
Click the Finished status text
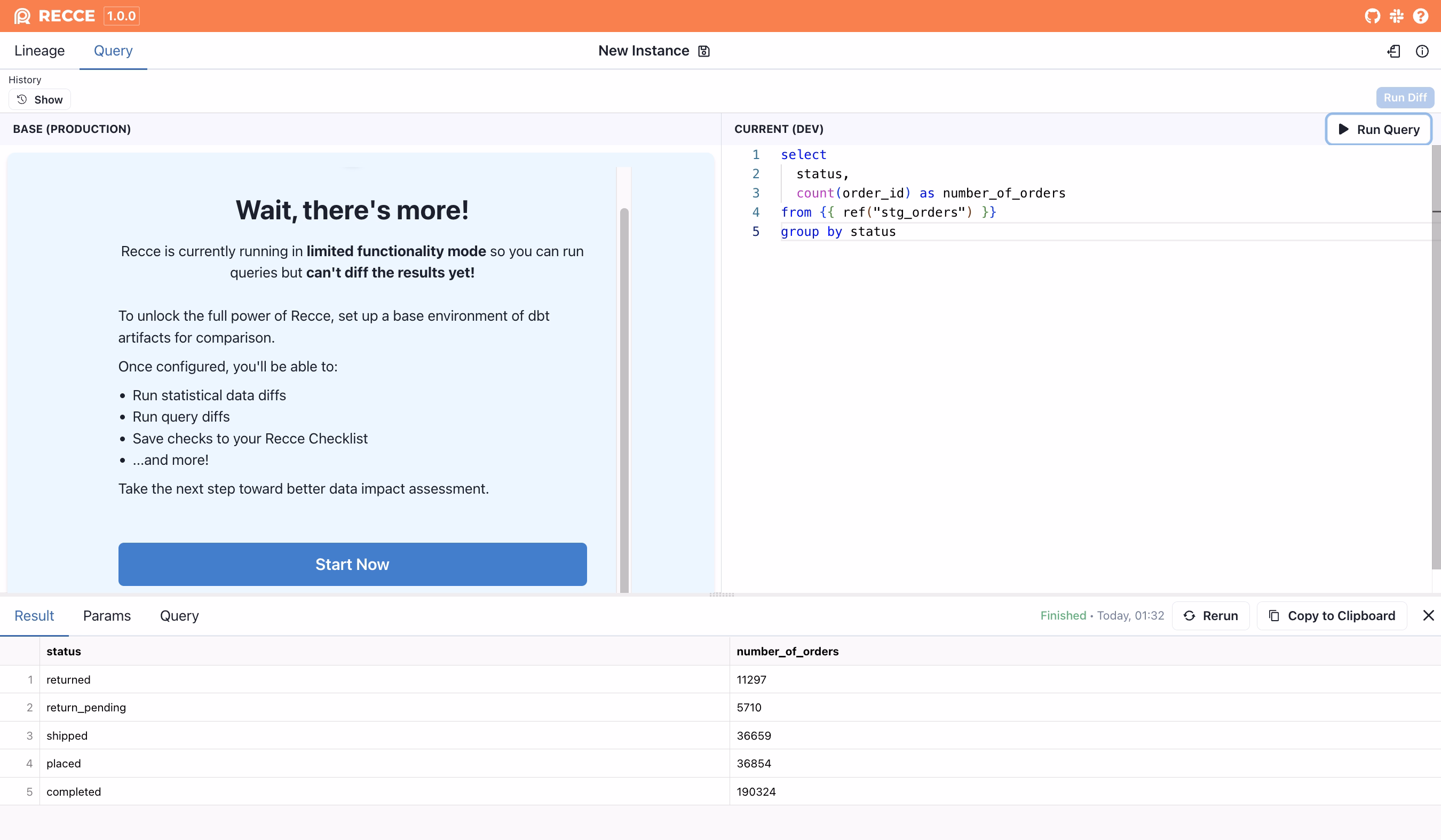[1063, 615]
